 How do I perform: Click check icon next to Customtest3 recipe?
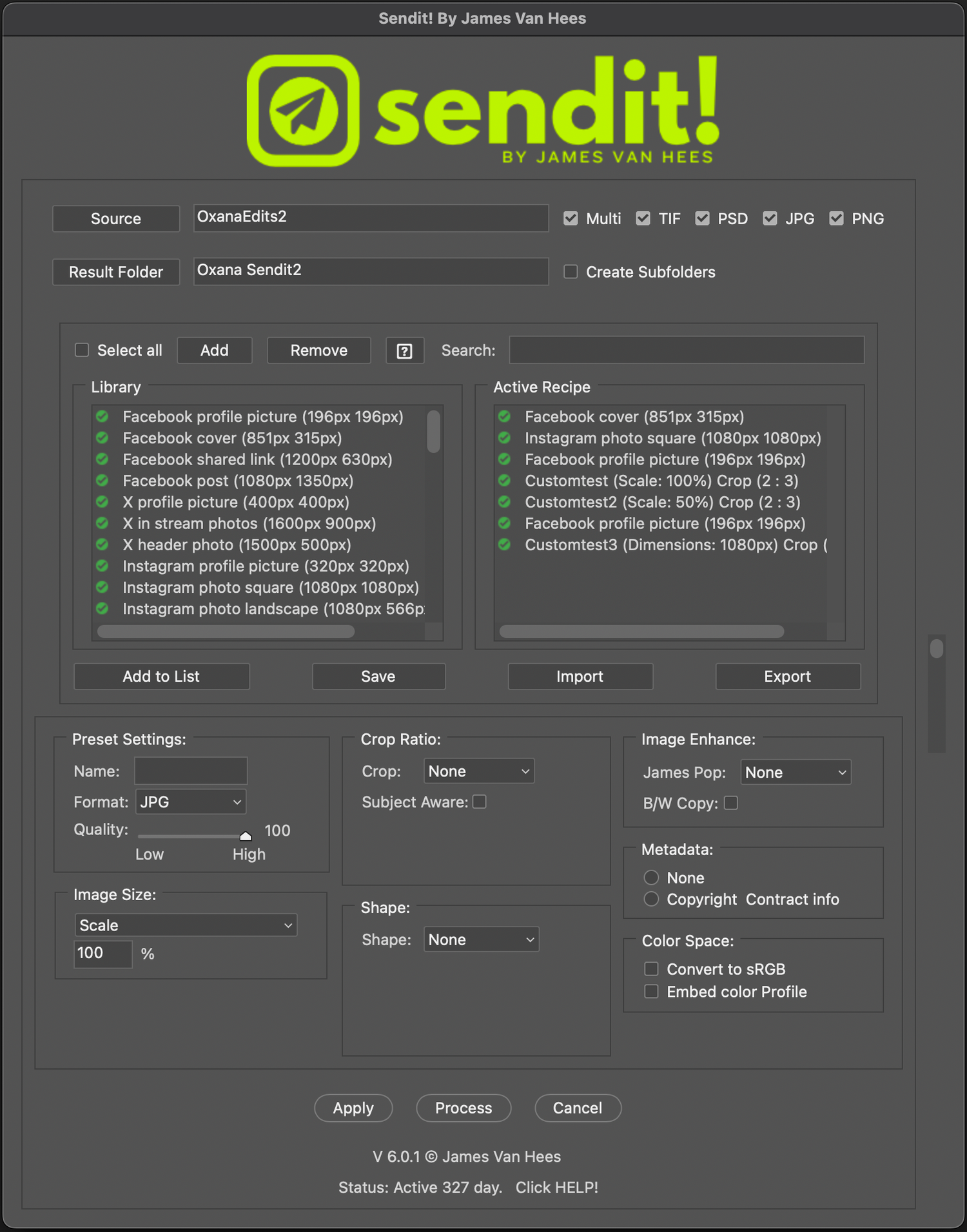[504, 545]
